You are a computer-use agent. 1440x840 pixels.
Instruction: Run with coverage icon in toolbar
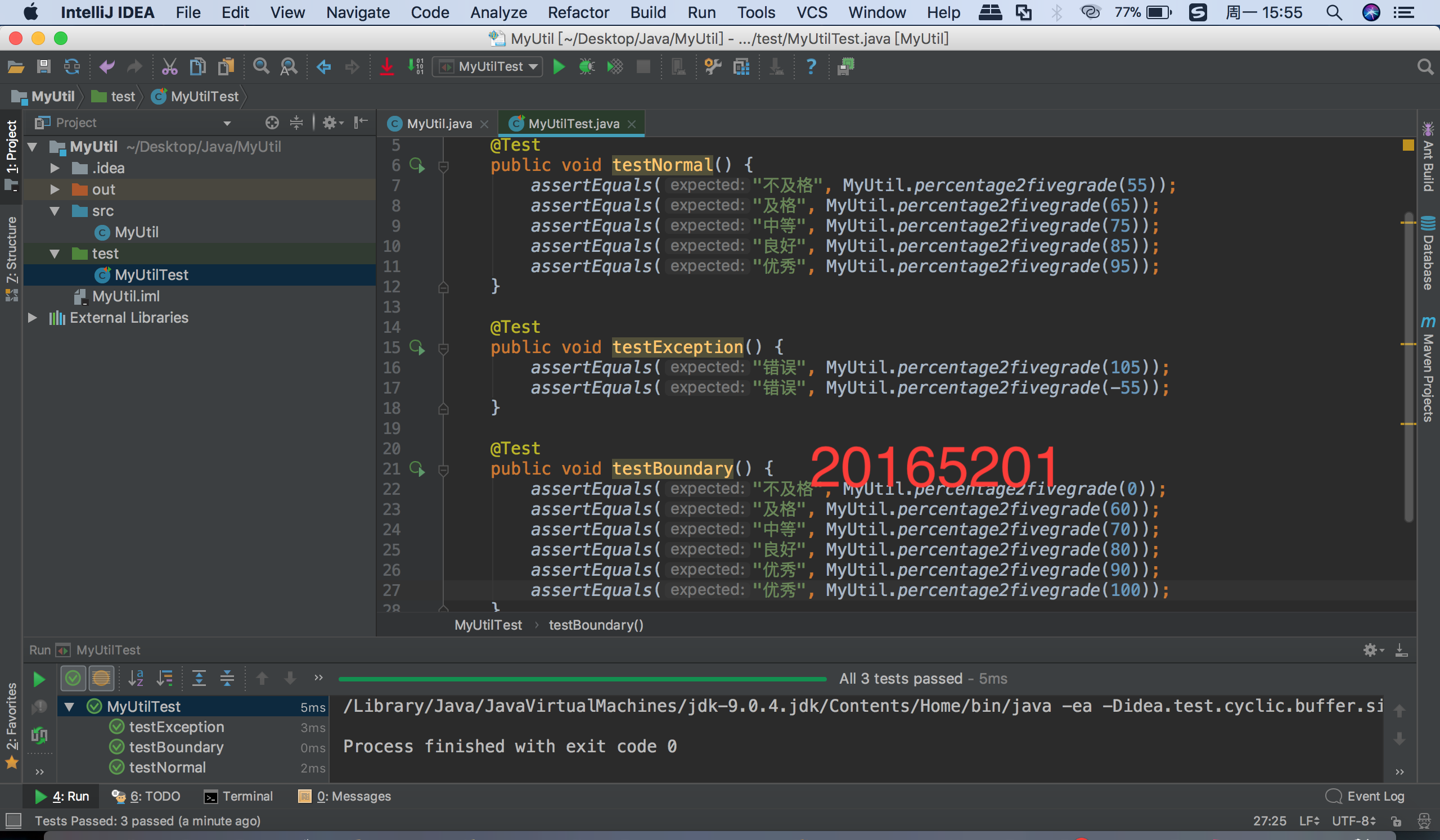click(615, 67)
